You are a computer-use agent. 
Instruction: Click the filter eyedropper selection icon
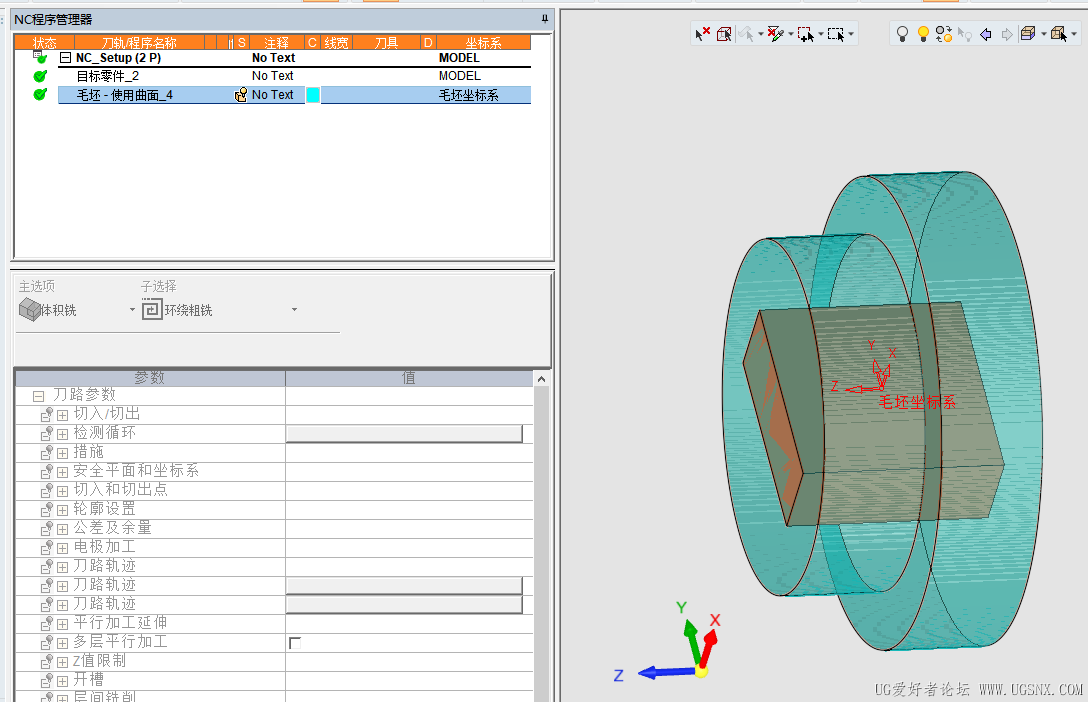click(776, 34)
